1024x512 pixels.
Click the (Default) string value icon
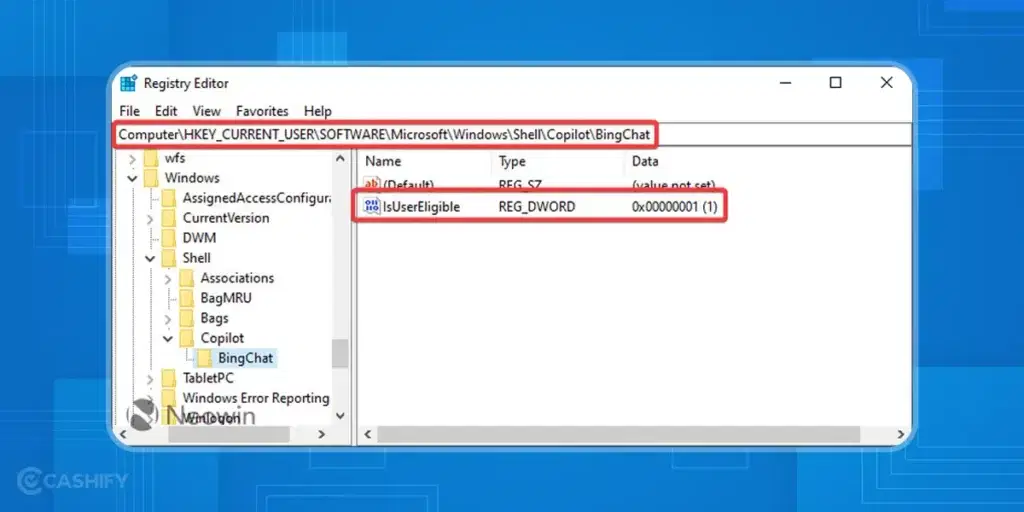pos(372,185)
